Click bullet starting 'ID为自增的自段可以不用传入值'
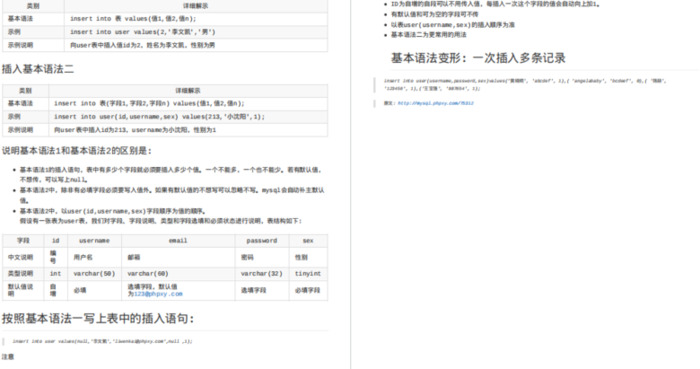 [496, 4]
